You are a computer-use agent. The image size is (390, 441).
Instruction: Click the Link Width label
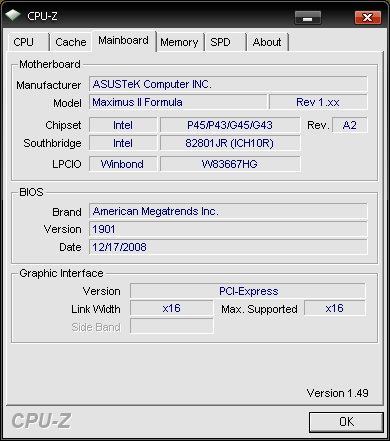(96, 309)
